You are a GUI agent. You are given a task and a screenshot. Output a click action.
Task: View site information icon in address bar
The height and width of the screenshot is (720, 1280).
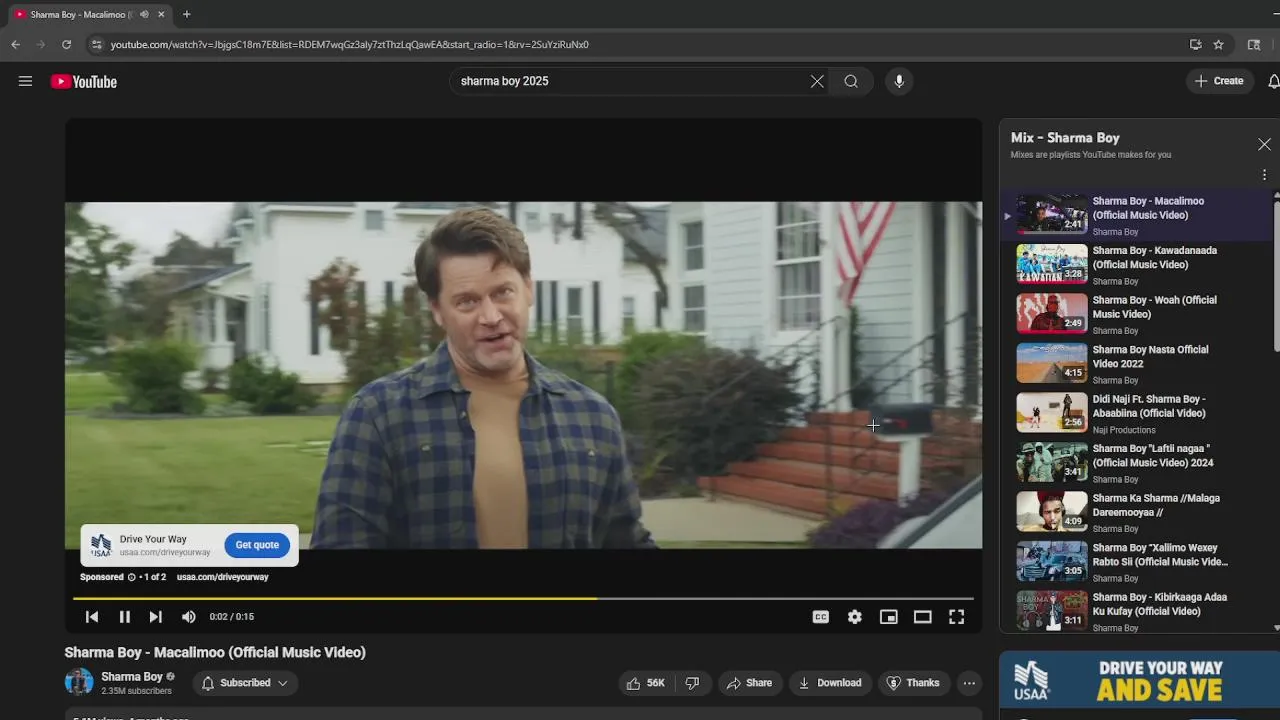tap(96, 44)
